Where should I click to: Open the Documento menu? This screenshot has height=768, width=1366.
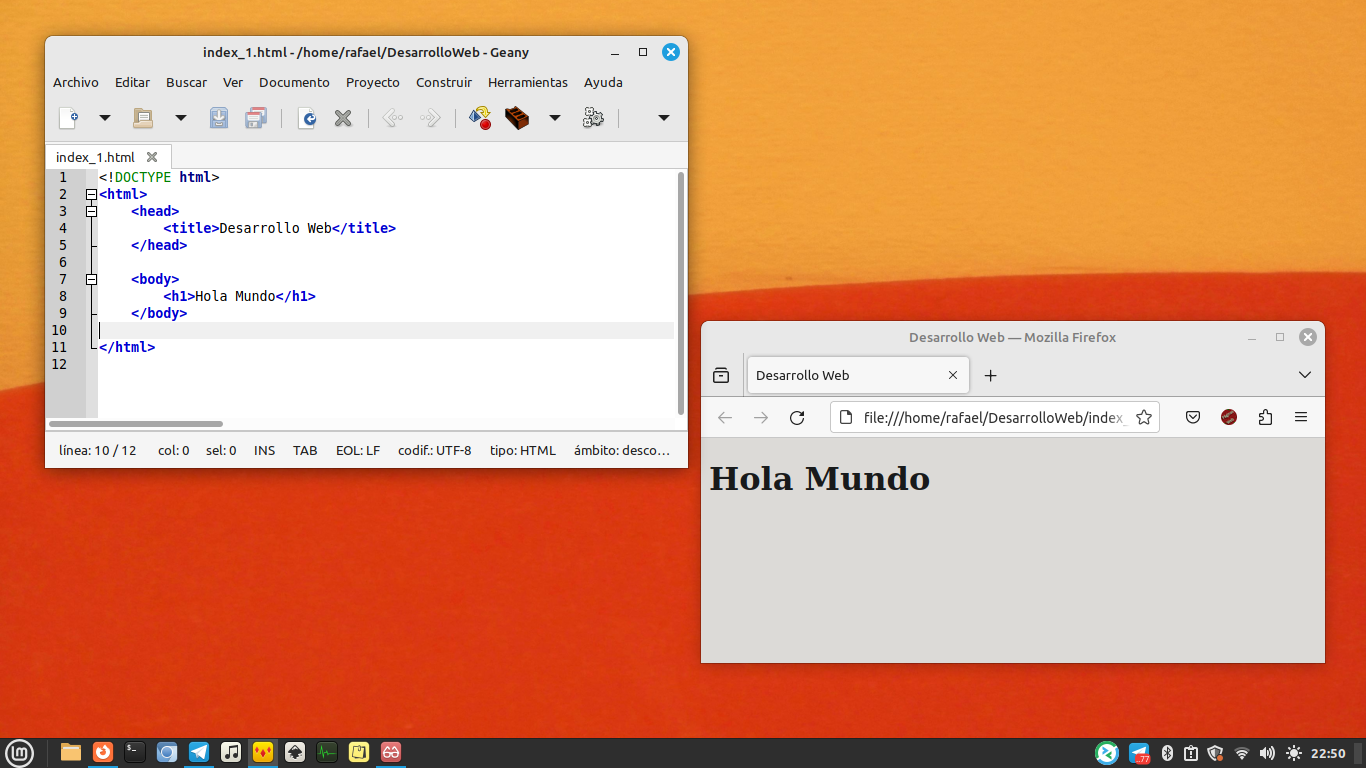click(294, 83)
